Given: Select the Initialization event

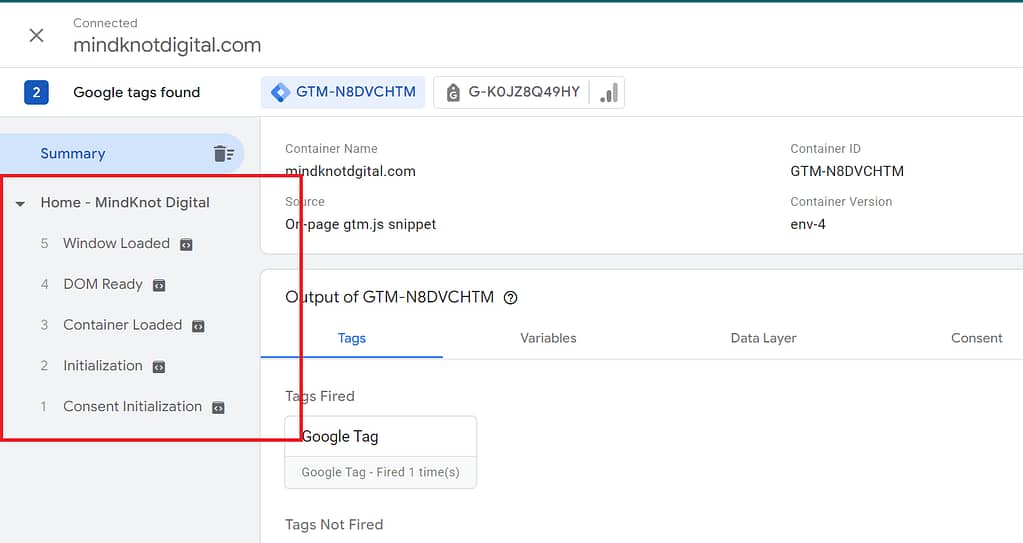Looking at the screenshot, I should click(103, 366).
